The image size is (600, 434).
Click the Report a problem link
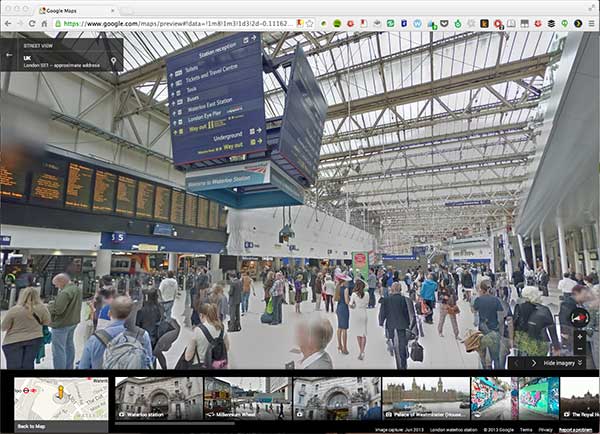[x=576, y=430]
